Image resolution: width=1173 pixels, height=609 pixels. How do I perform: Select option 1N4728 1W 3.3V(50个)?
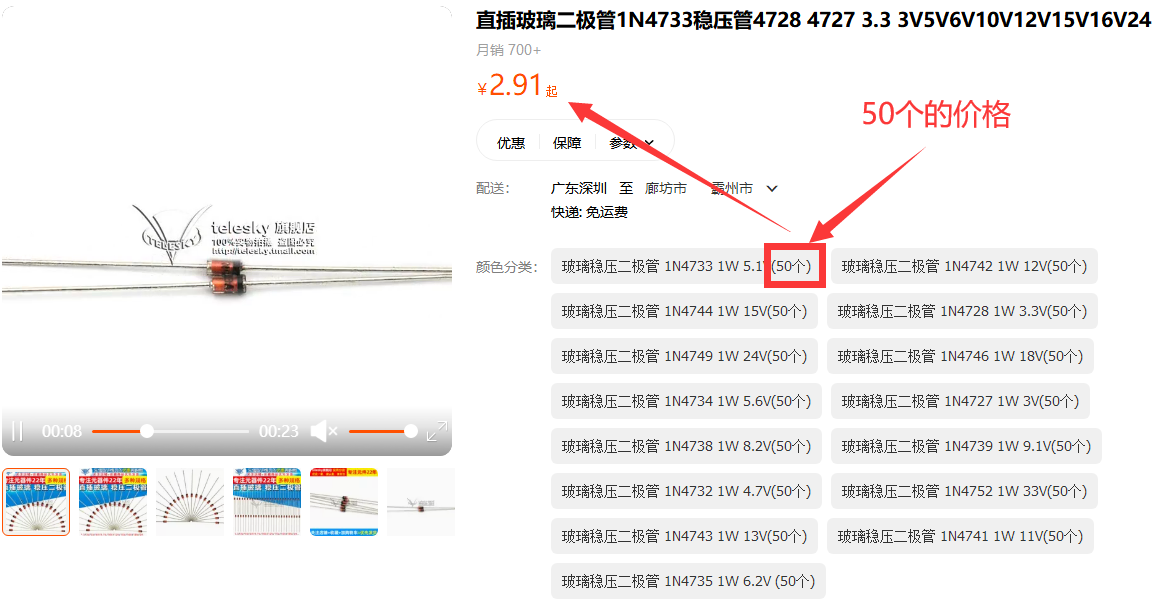pos(962,311)
